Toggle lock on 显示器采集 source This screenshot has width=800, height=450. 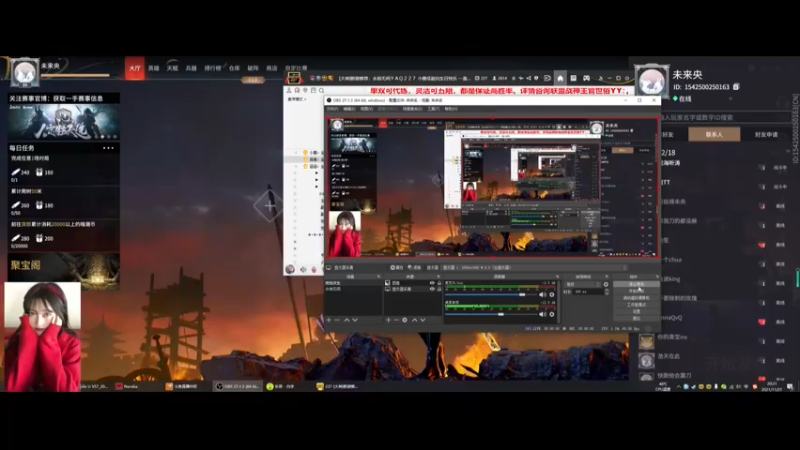(x=439, y=289)
